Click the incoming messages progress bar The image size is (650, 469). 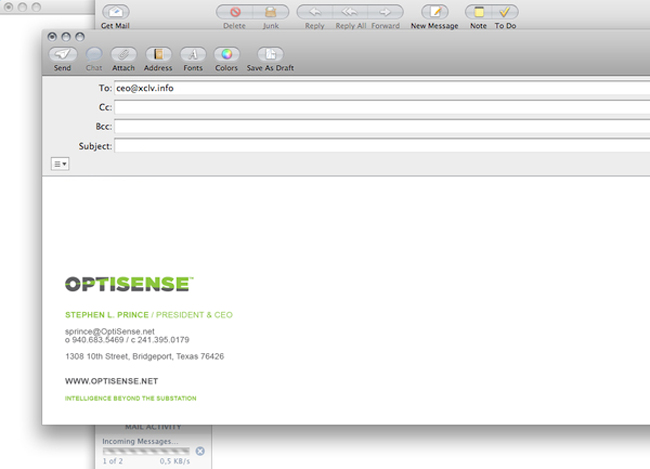(146, 451)
